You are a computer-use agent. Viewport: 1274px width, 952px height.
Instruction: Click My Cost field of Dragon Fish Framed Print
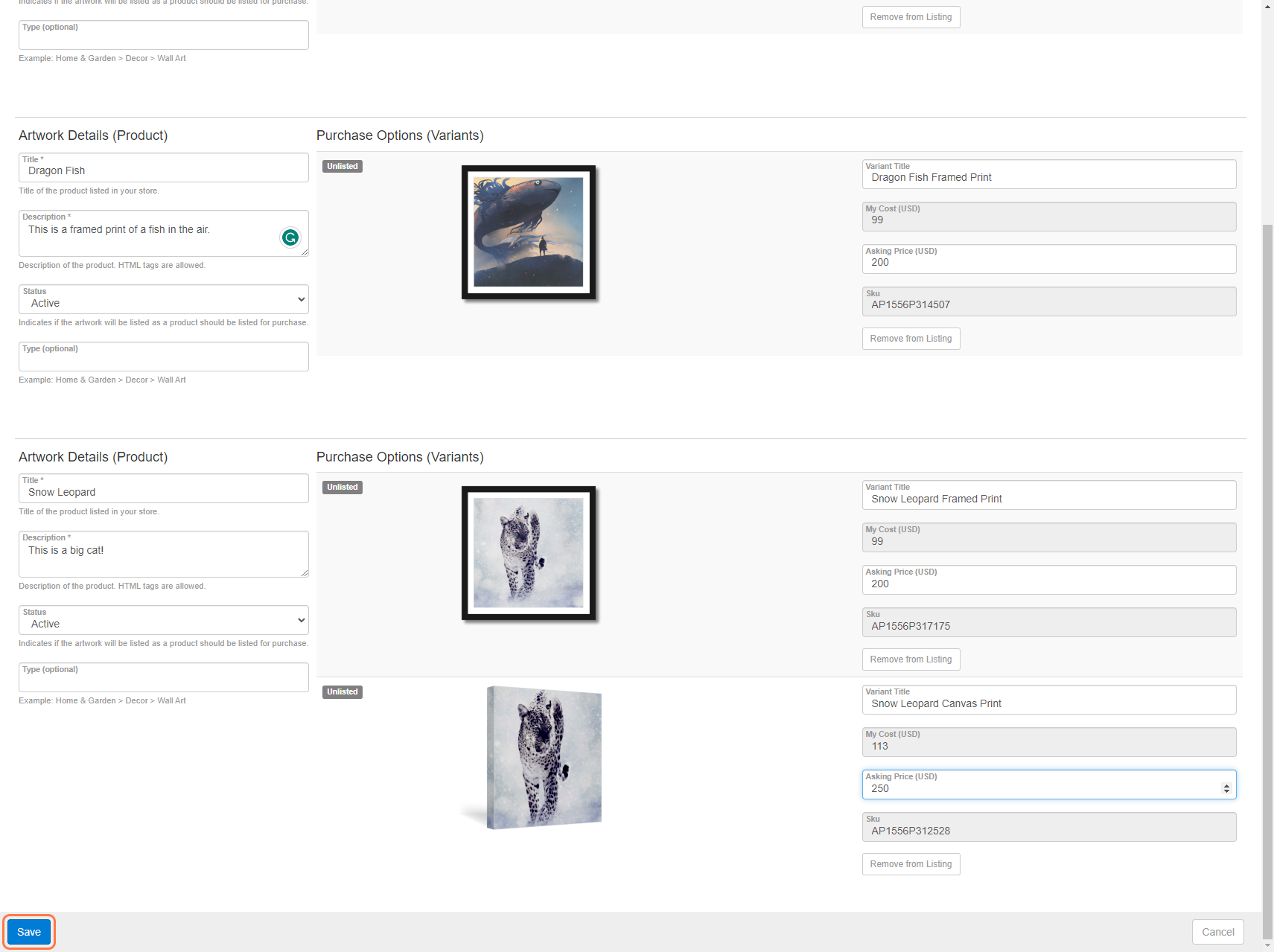1049,217
